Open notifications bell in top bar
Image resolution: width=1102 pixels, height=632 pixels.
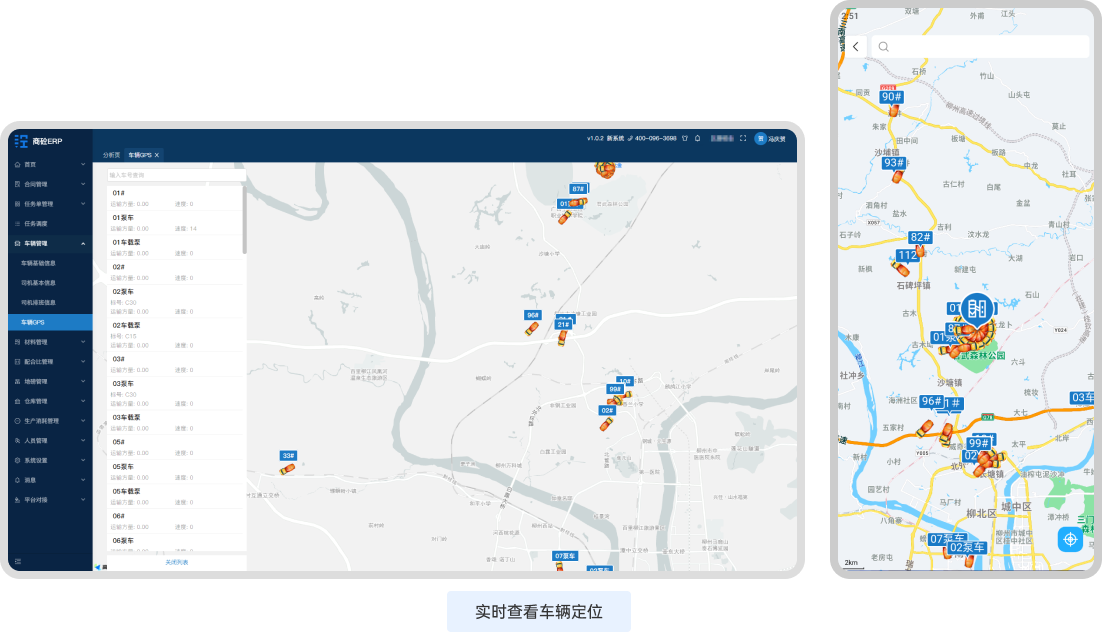coord(697,138)
